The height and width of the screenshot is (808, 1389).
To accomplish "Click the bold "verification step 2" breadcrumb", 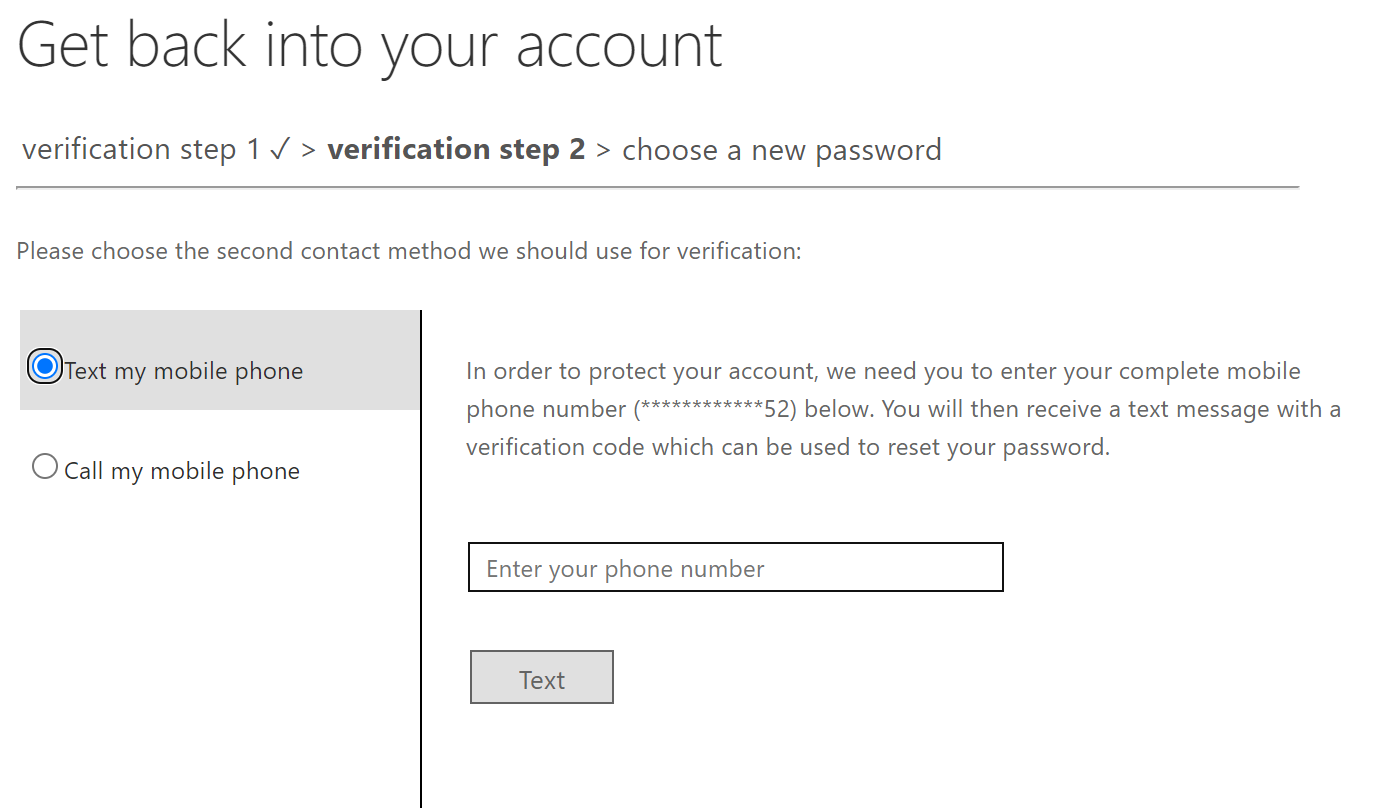I will click(456, 150).
